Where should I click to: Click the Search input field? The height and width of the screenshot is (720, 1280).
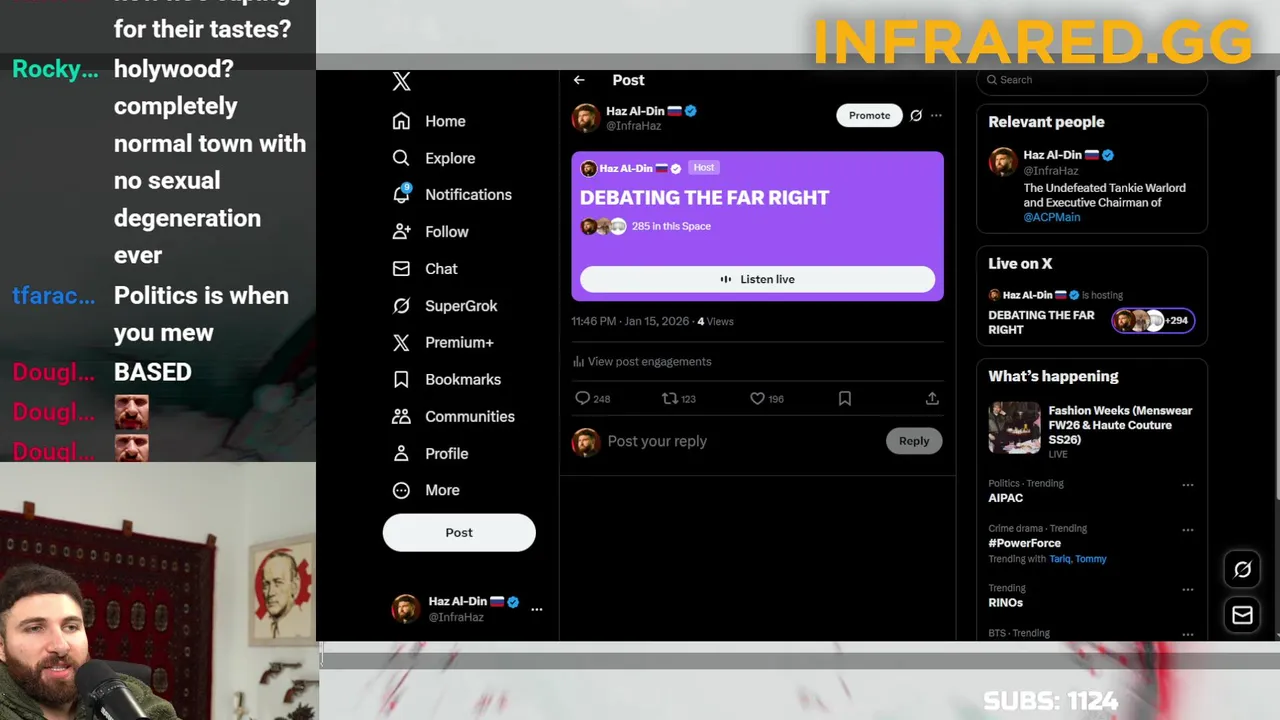1092,80
